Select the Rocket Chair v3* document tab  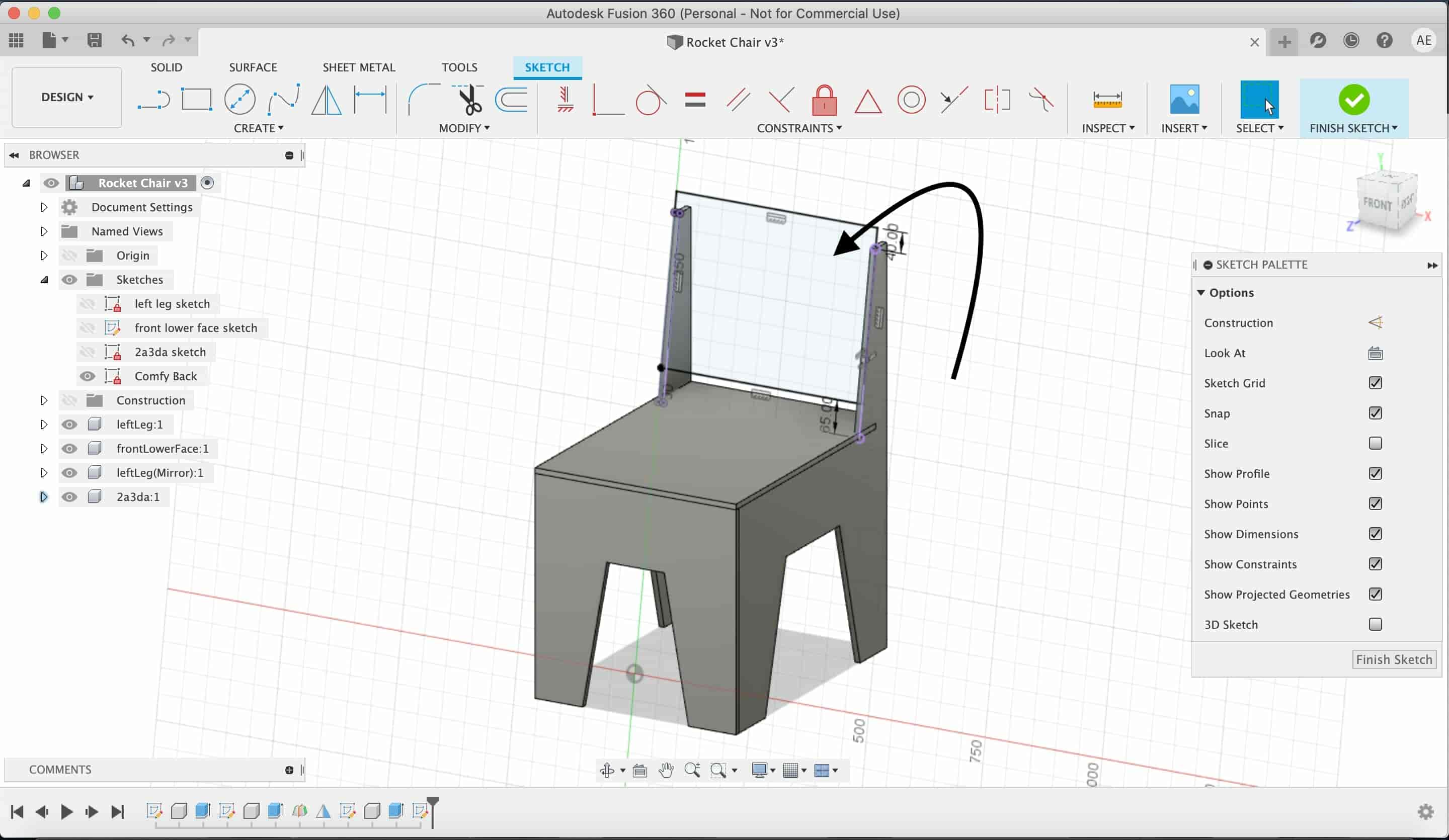725,42
